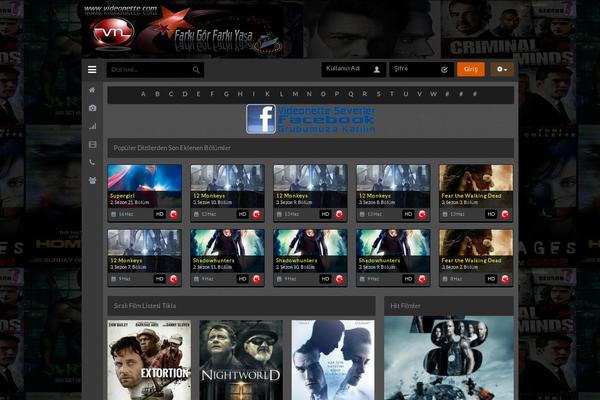Screen dimensions: 600x400
Task: Open the poster right of Nightworld
Action: 333,360
